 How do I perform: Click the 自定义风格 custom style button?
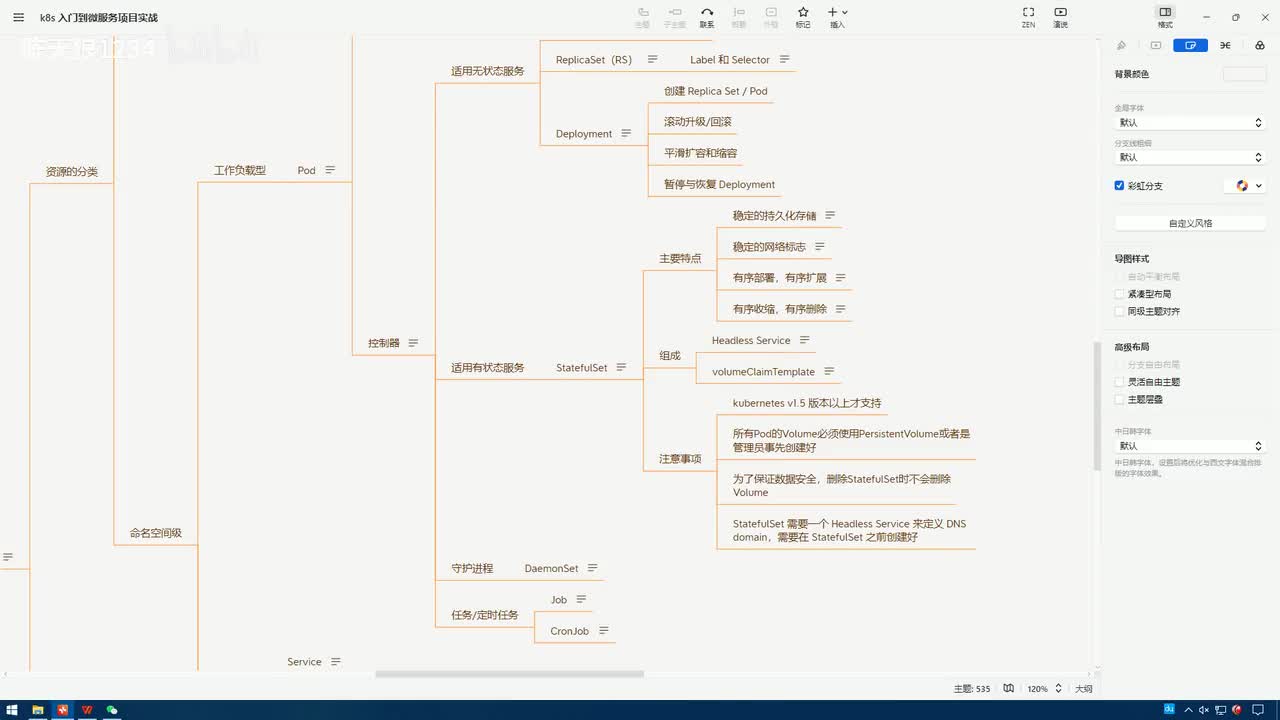[1190, 223]
